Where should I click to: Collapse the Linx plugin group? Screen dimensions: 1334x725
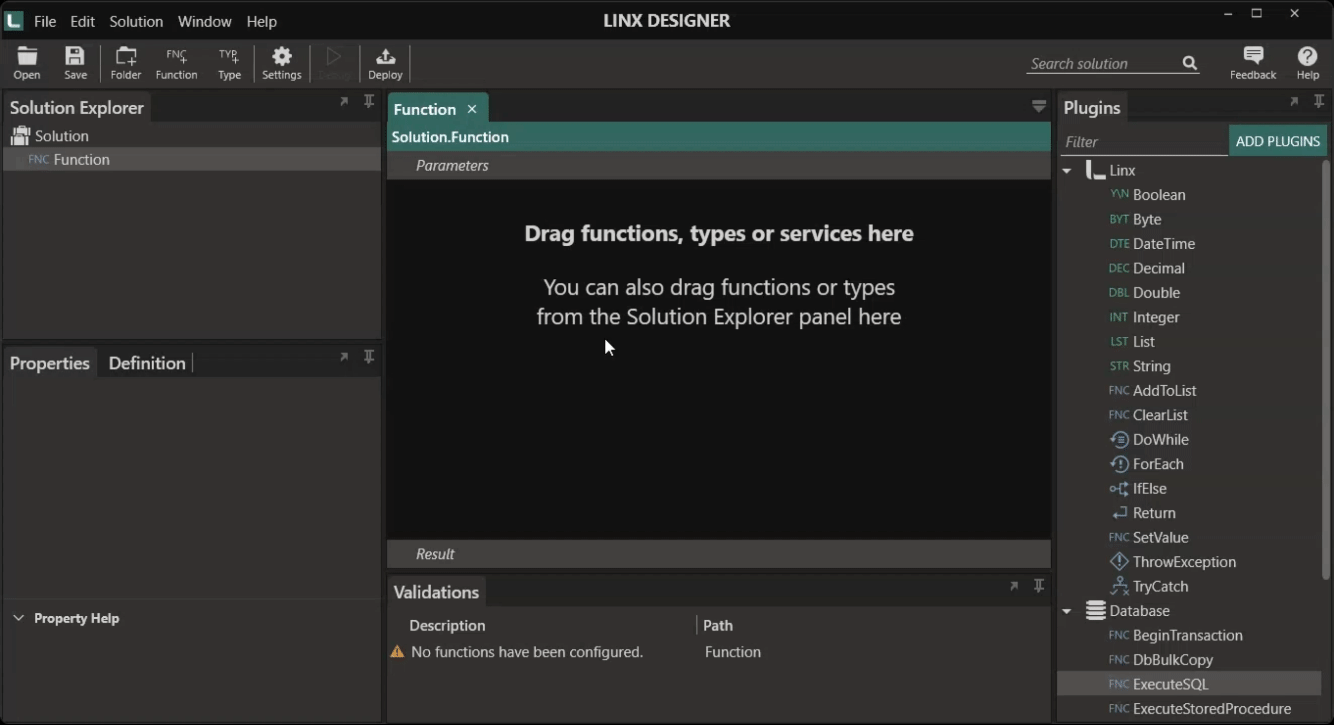tap(1067, 171)
